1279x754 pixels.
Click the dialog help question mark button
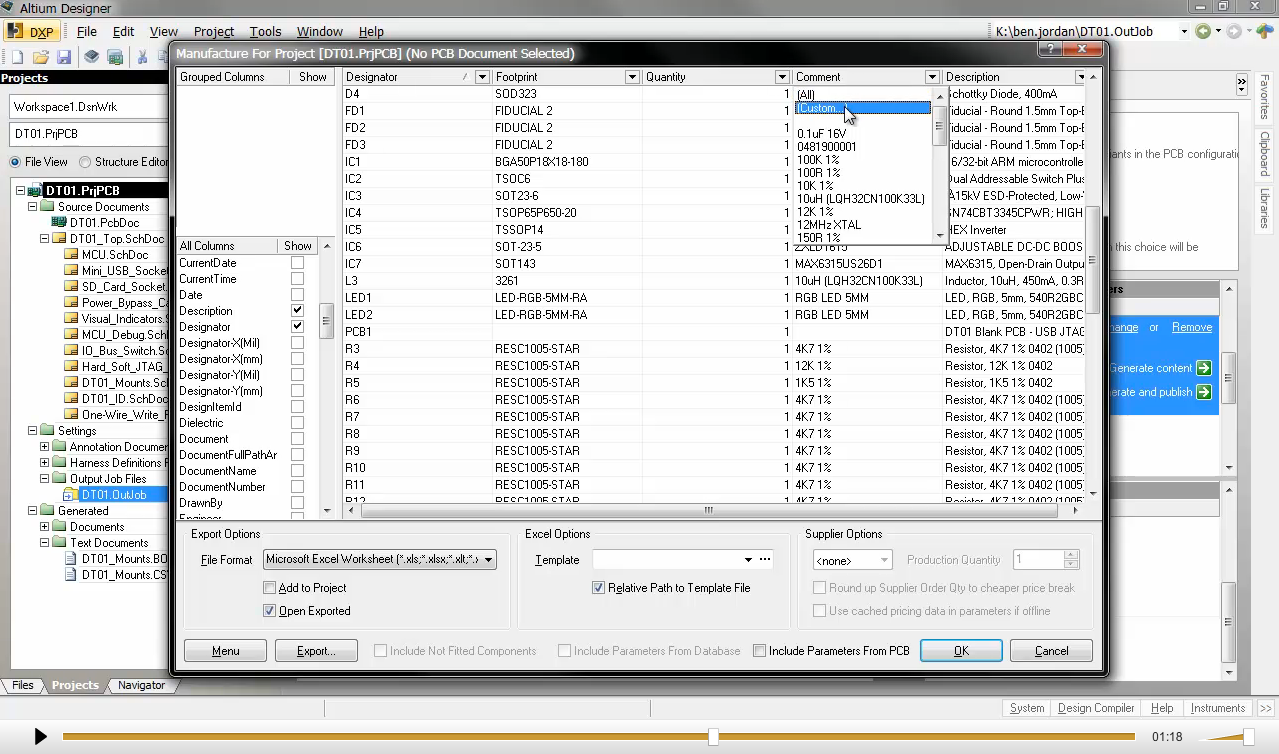click(1050, 48)
